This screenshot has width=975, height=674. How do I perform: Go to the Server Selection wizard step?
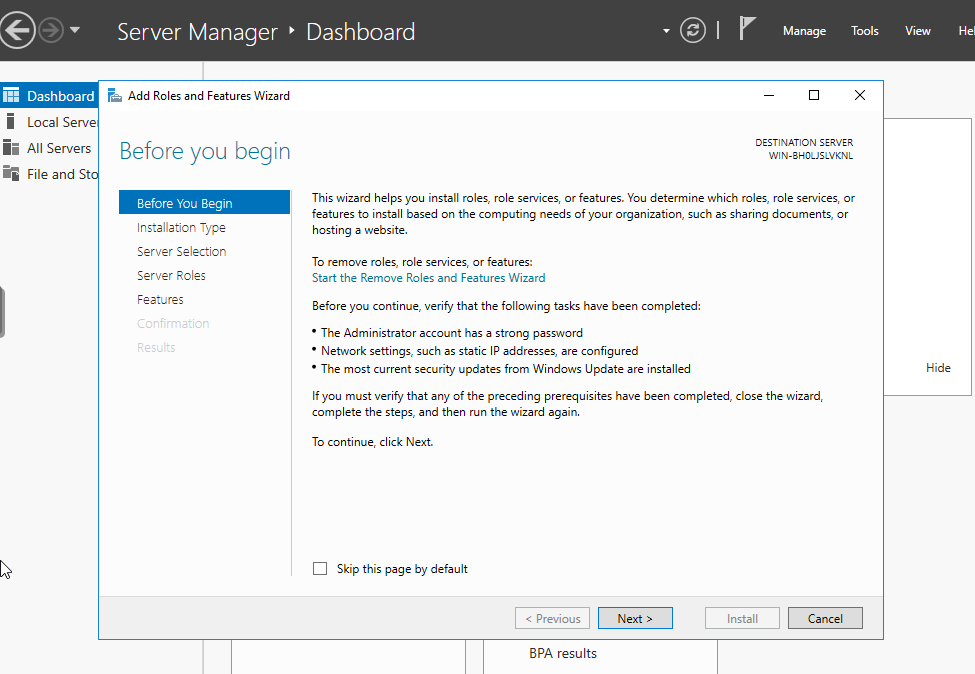(x=182, y=251)
